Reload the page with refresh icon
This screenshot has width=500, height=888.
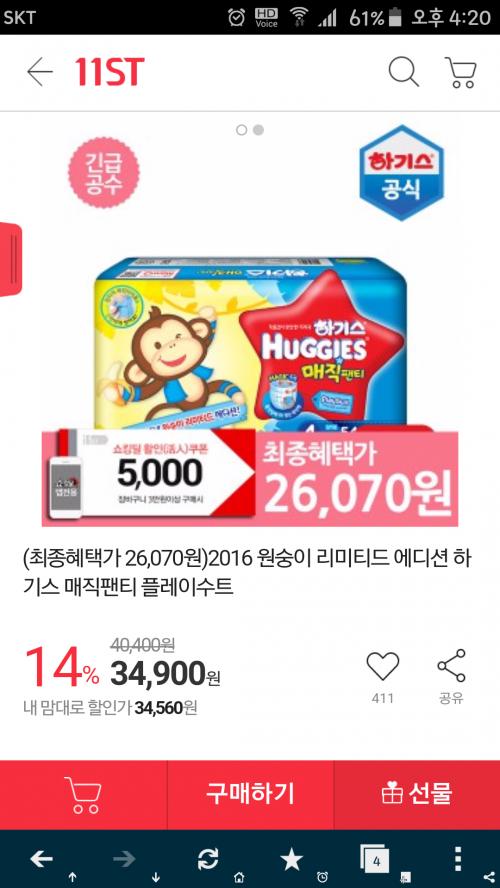pos(208,859)
